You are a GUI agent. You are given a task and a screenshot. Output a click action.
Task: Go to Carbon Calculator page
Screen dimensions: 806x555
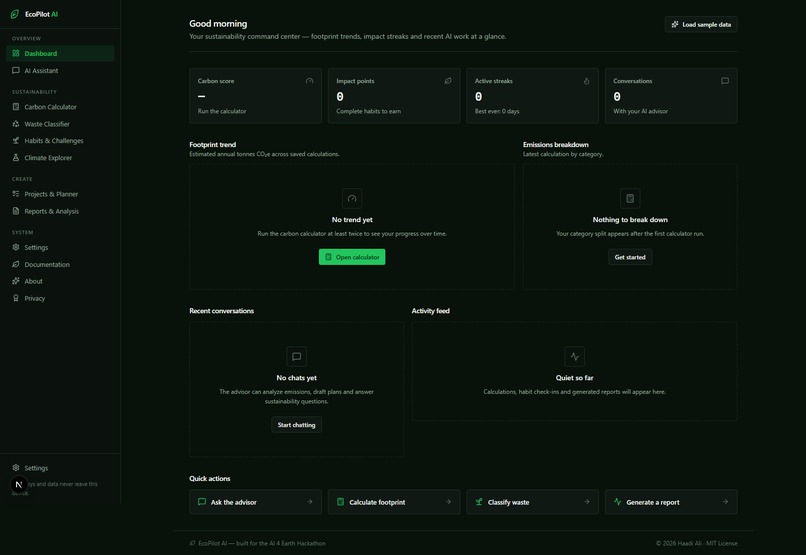60,107
